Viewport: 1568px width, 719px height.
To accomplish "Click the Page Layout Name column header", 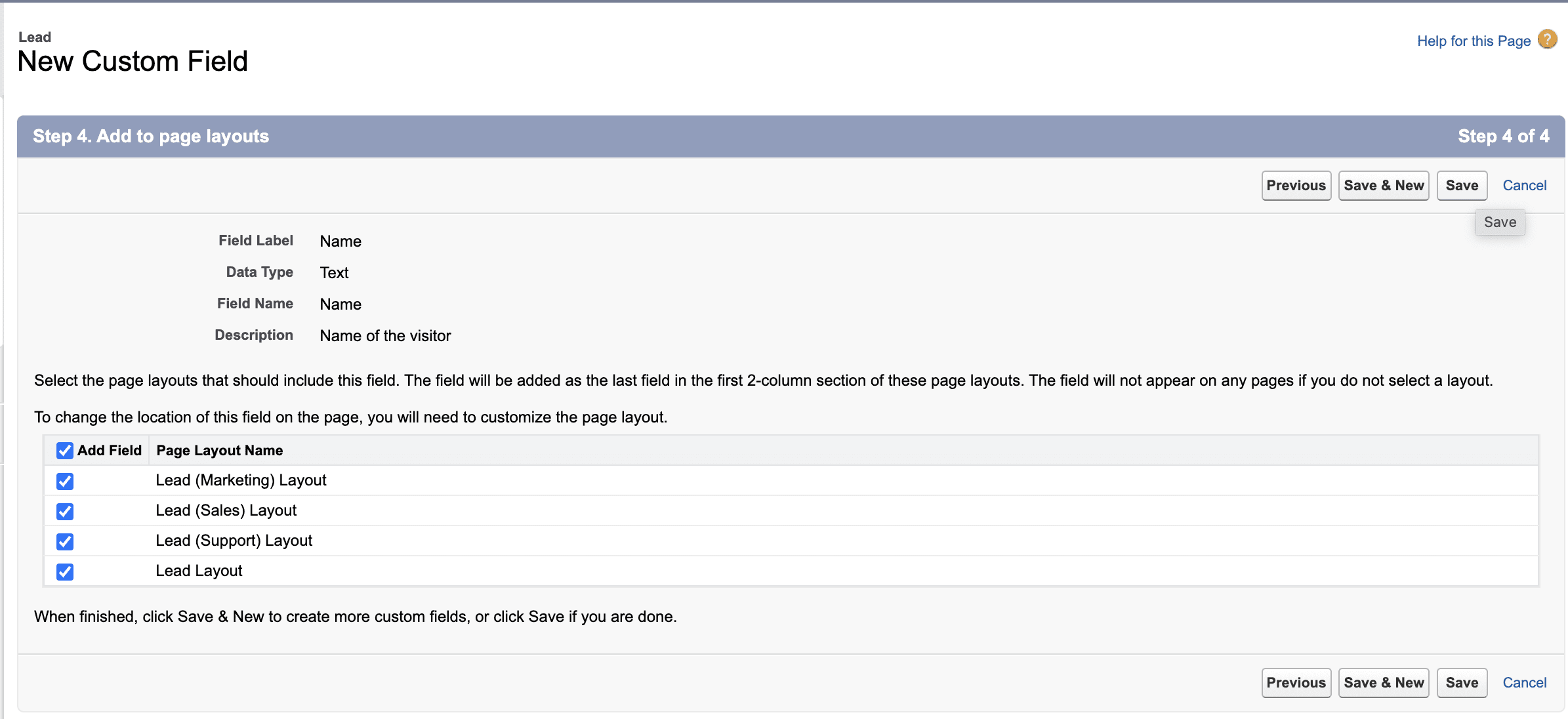I will 220,451.
